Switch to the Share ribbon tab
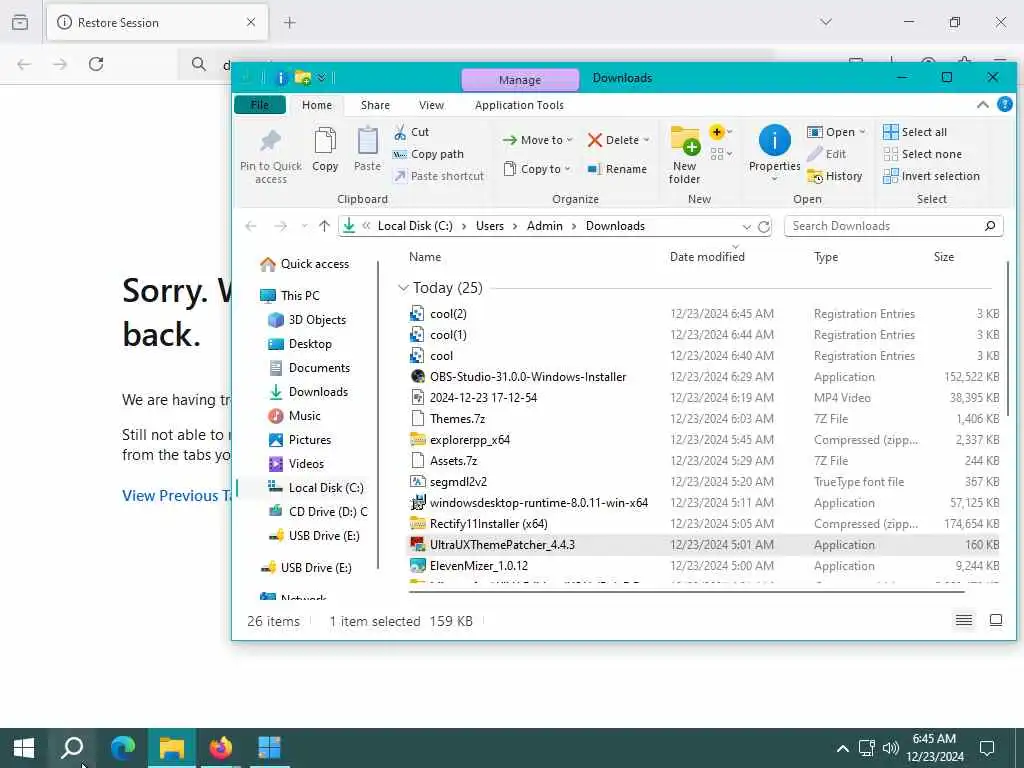This screenshot has width=1024, height=768. coord(375,105)
